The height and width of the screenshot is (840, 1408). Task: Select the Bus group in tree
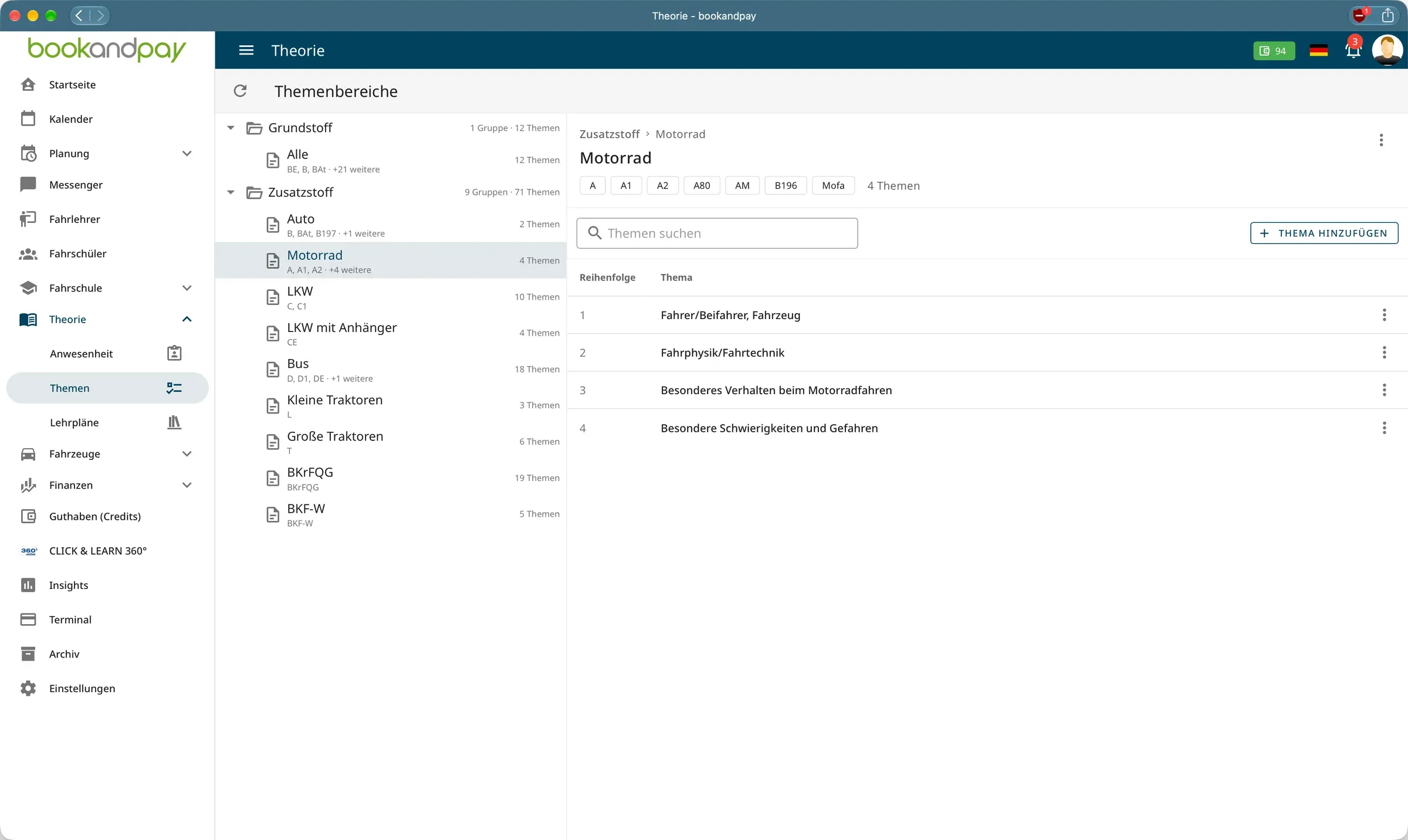[x=391, y=370]
